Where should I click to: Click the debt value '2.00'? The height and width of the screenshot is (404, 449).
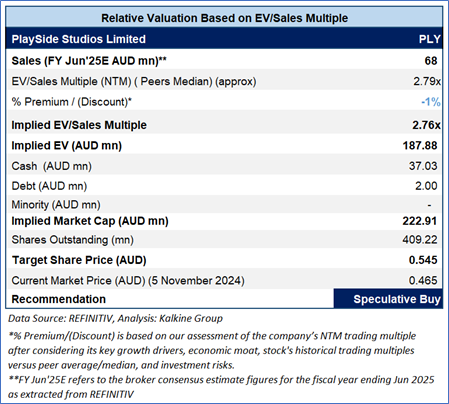pos(426,186)
